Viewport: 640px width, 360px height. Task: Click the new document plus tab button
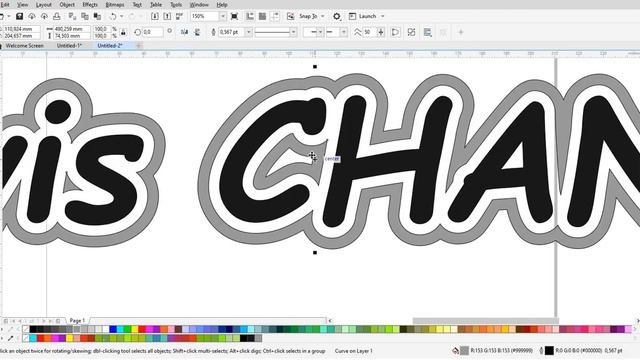pyautogui.click(x=139, y=46)
